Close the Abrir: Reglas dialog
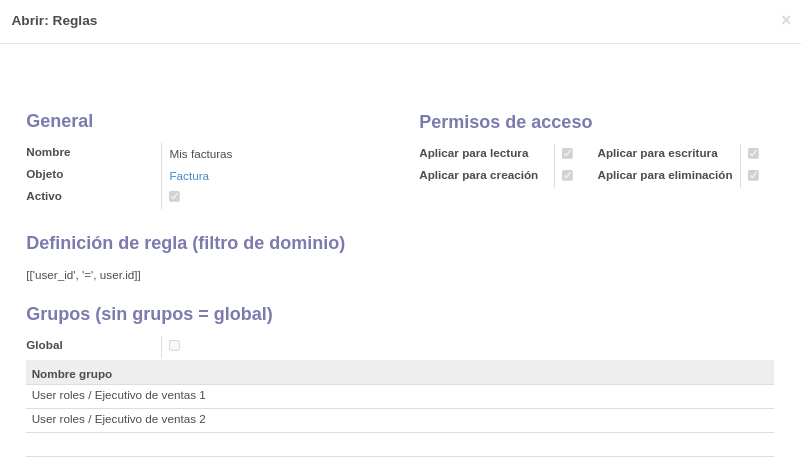Viewport: 801px width, 462px height. pyautogui.click(x=786, y=20)
